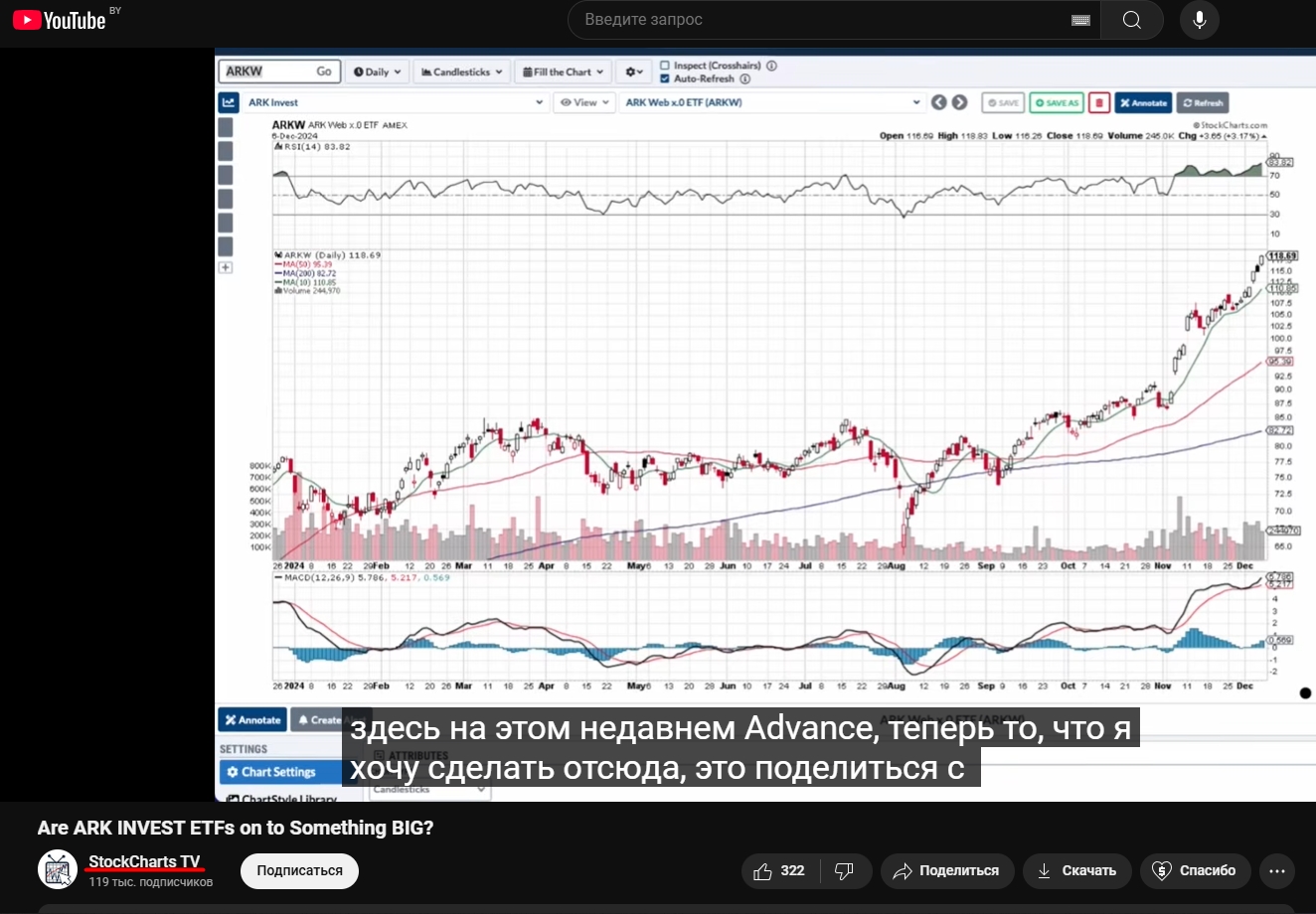Click the lower Annotate button below chart
Image resolution: width=1316 pixels, height=914 pixels.
coord(252,720)
